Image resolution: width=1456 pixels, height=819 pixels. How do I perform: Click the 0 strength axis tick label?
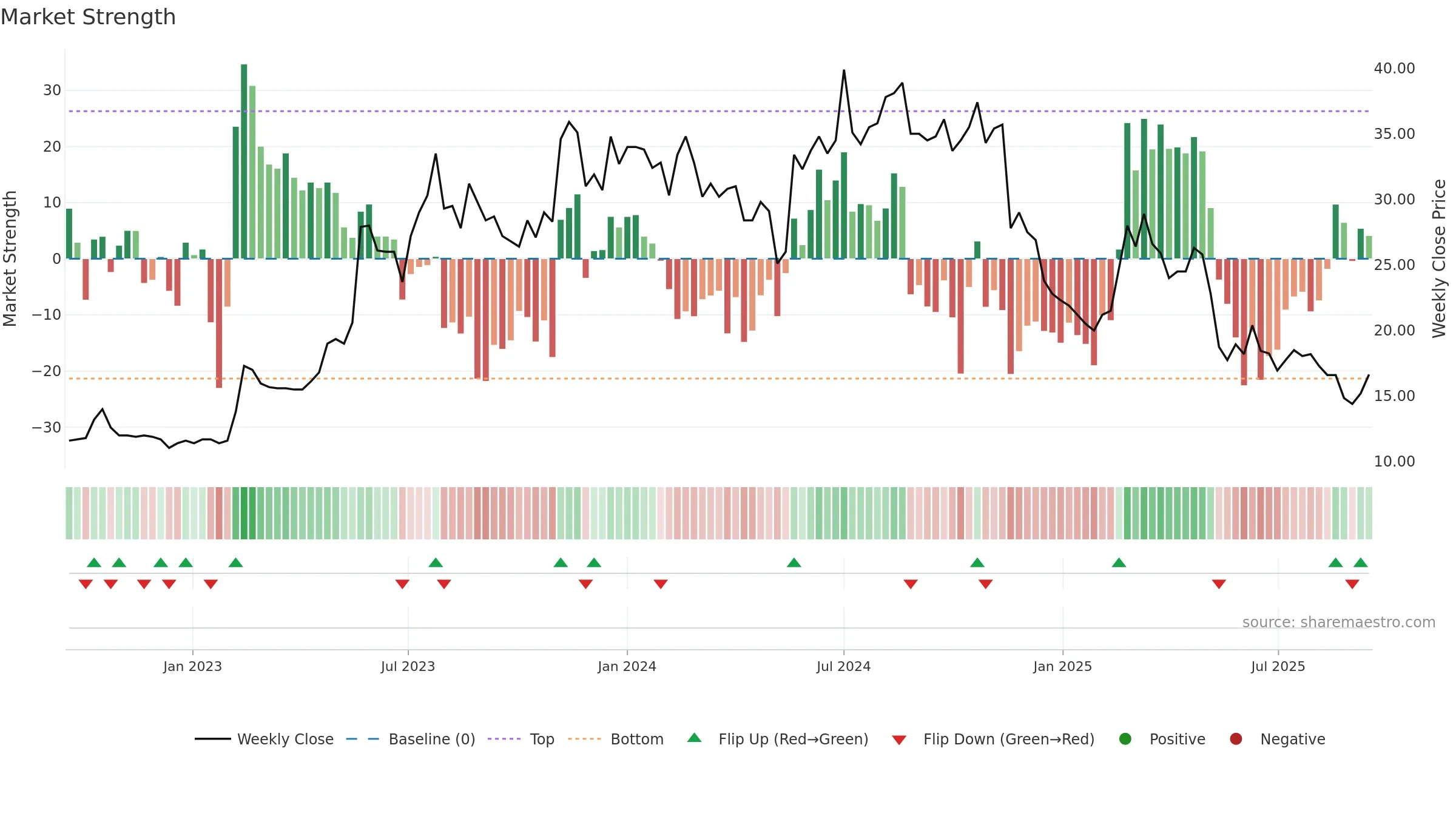57,258
